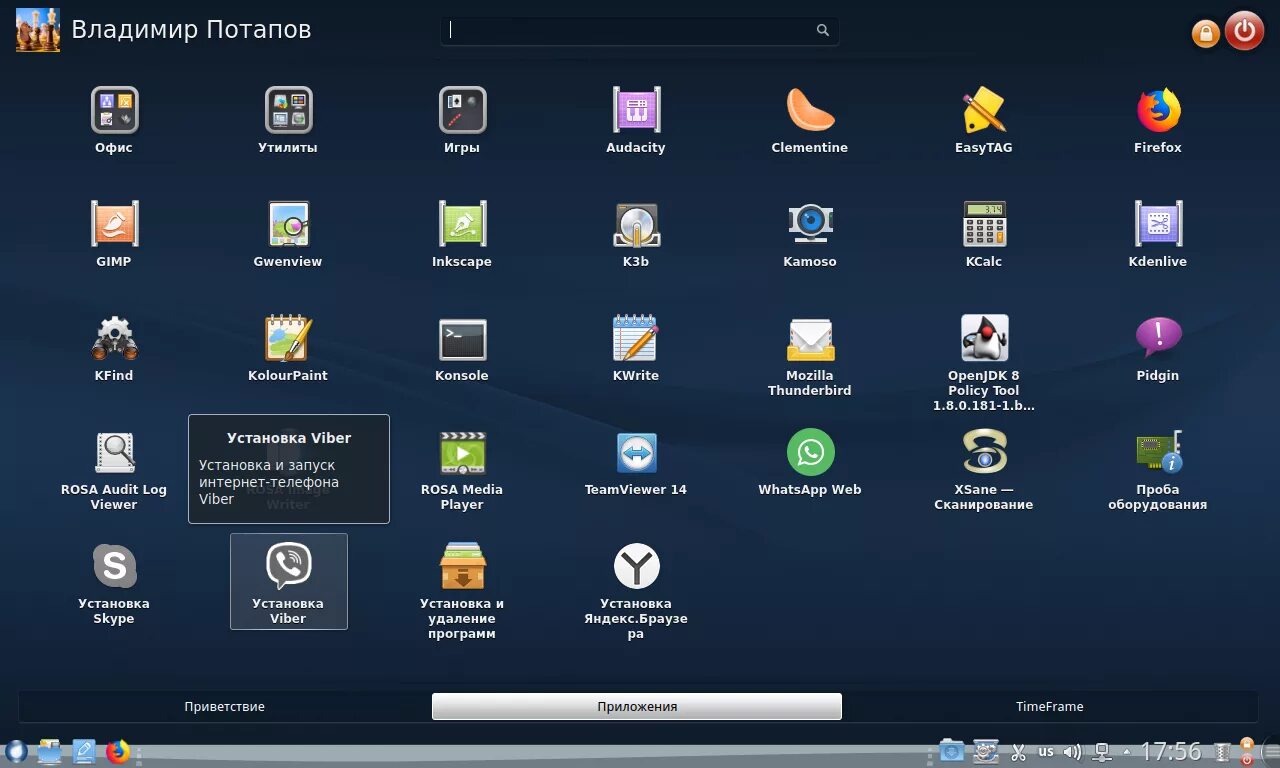Image resolution: width=1280 pixels, height=768 pixels.
Task: Switch to the TimeFrame tab
Action: 1050,706
